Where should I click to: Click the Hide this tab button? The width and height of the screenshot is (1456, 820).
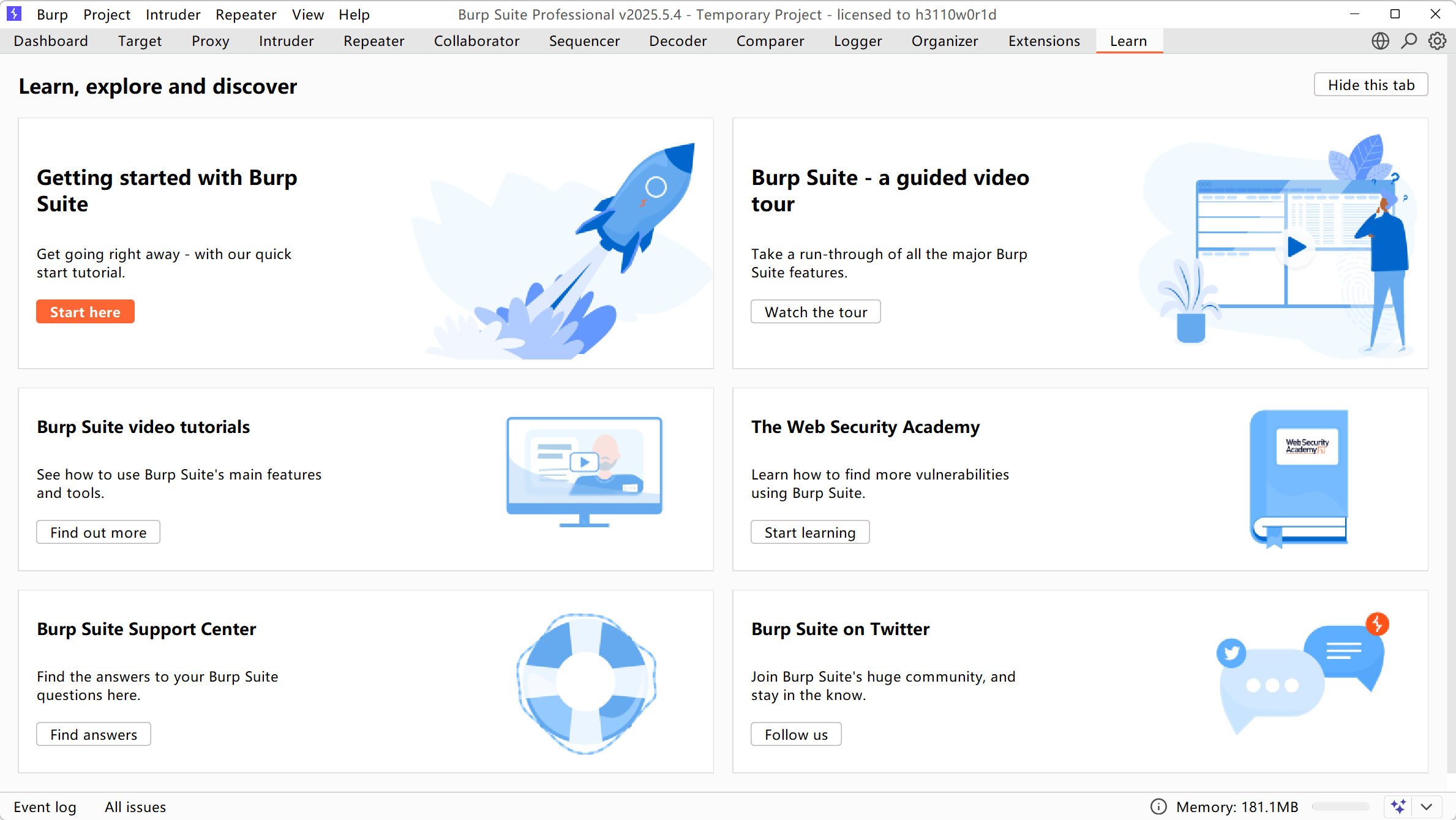(x=1370, y=85)
